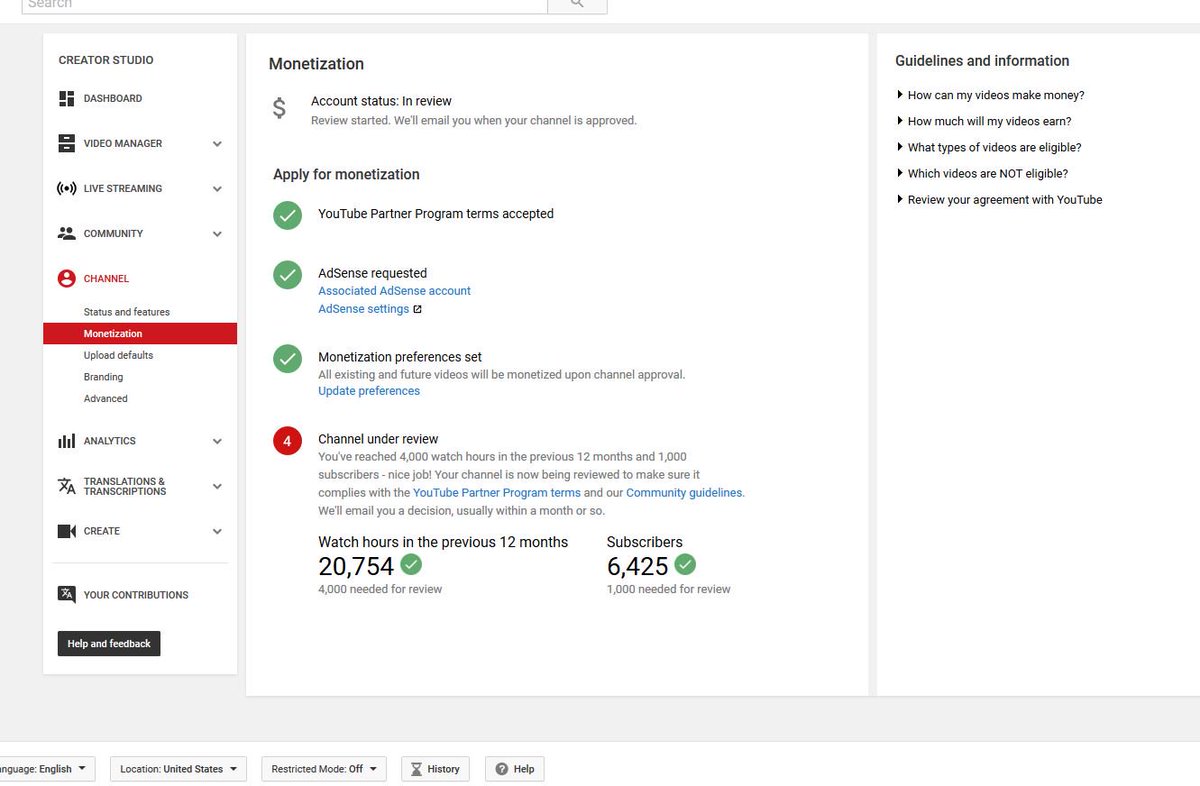
Task: Click question mark icon on Help button
Action: click(x=502, y=769)
